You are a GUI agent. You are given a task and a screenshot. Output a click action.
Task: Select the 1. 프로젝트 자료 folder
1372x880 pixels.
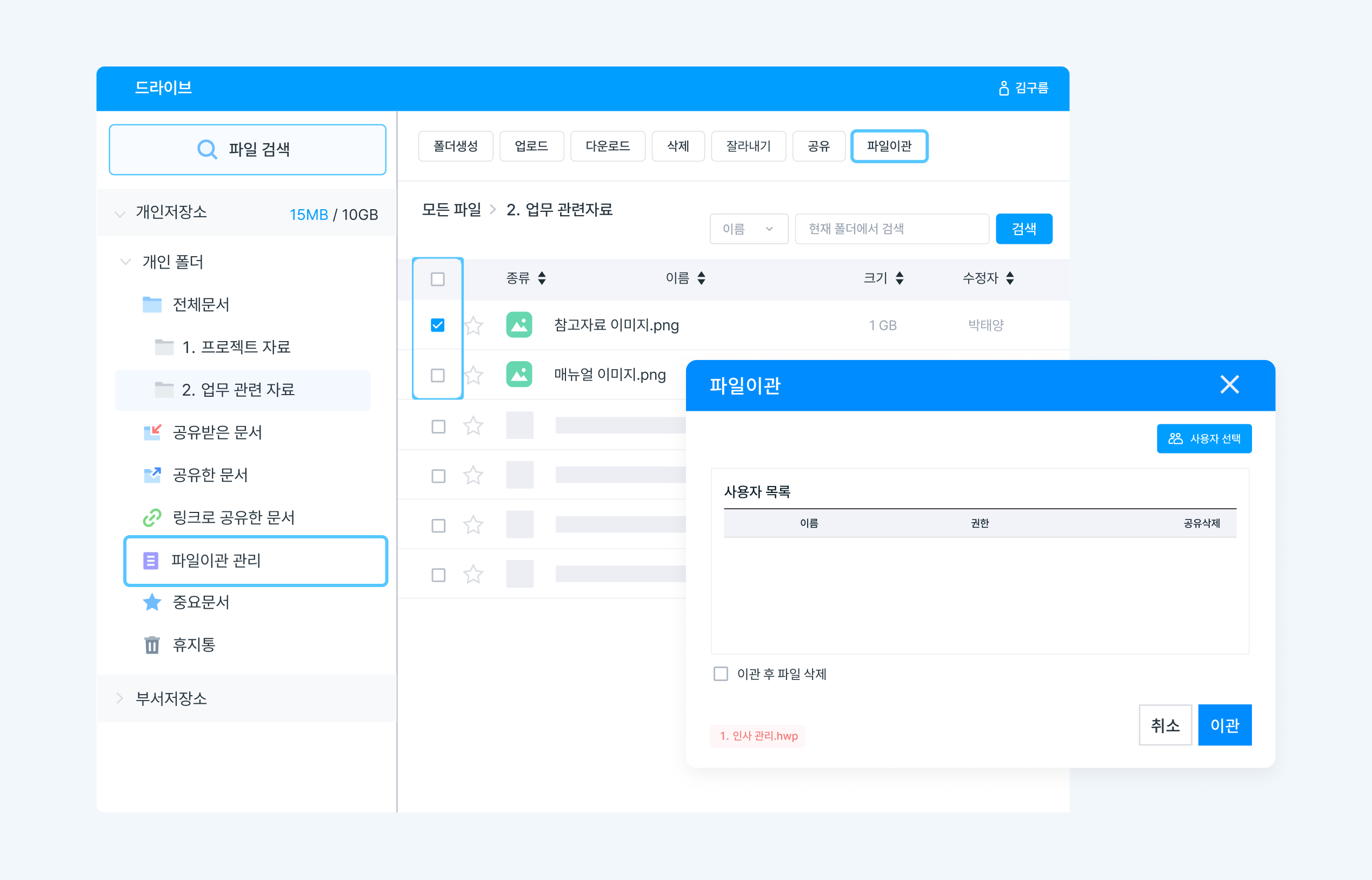pyautogui.click(x=236, y=347)
